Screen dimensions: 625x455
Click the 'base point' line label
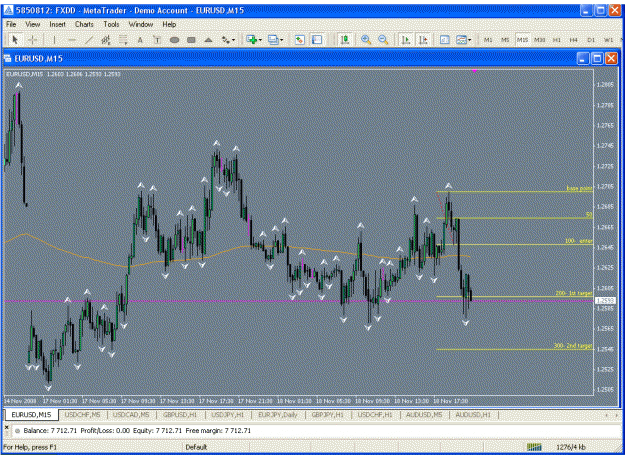click(580, 188)
